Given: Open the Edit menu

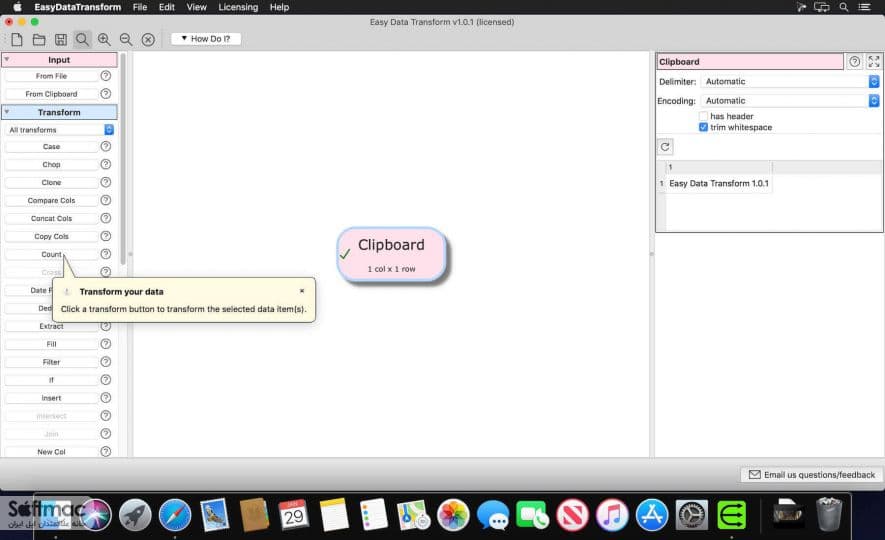Looking at the screenshot, I should click(x=167, y=7).
